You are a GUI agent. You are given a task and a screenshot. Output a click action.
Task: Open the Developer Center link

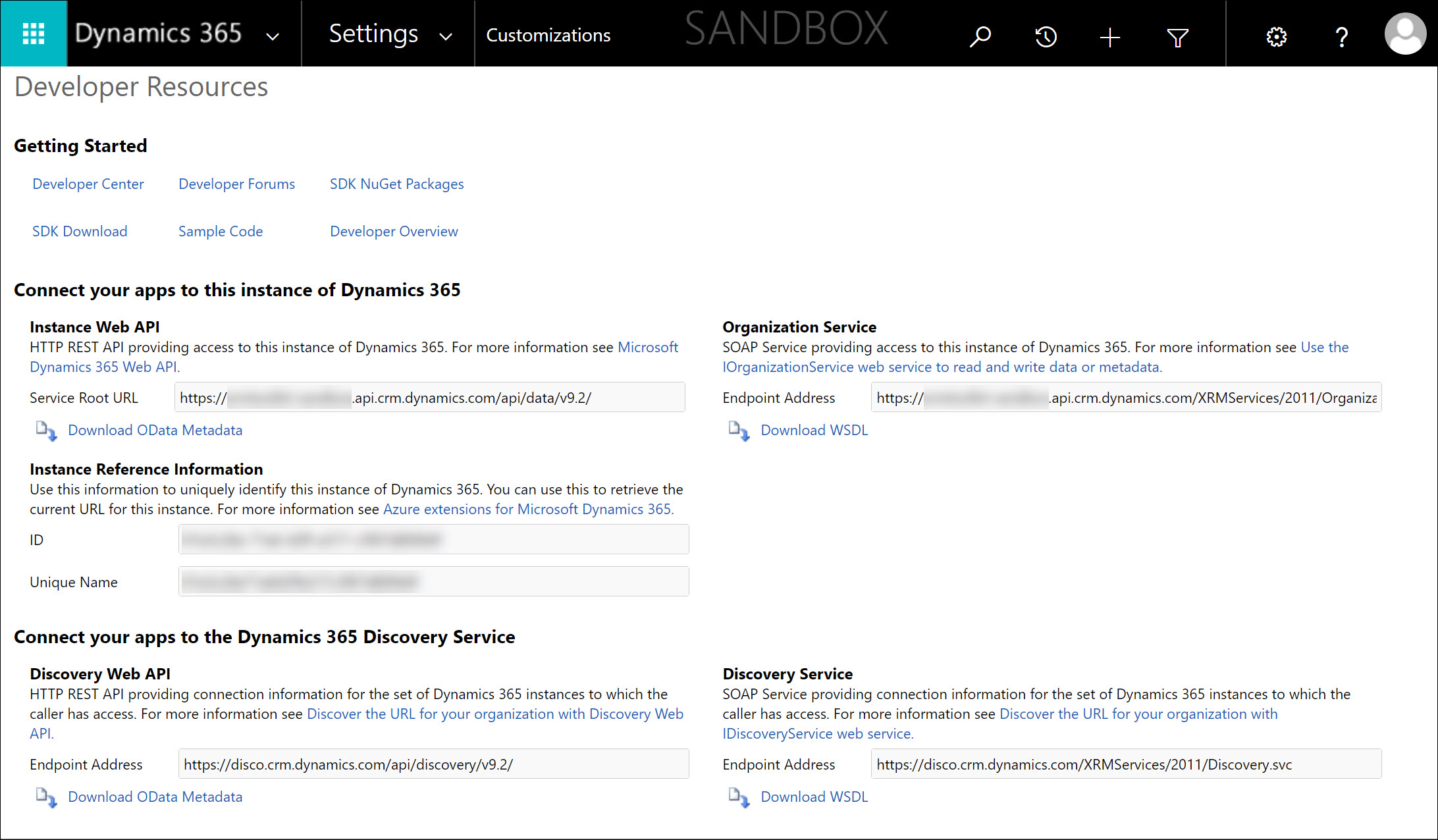coord(88,184)
